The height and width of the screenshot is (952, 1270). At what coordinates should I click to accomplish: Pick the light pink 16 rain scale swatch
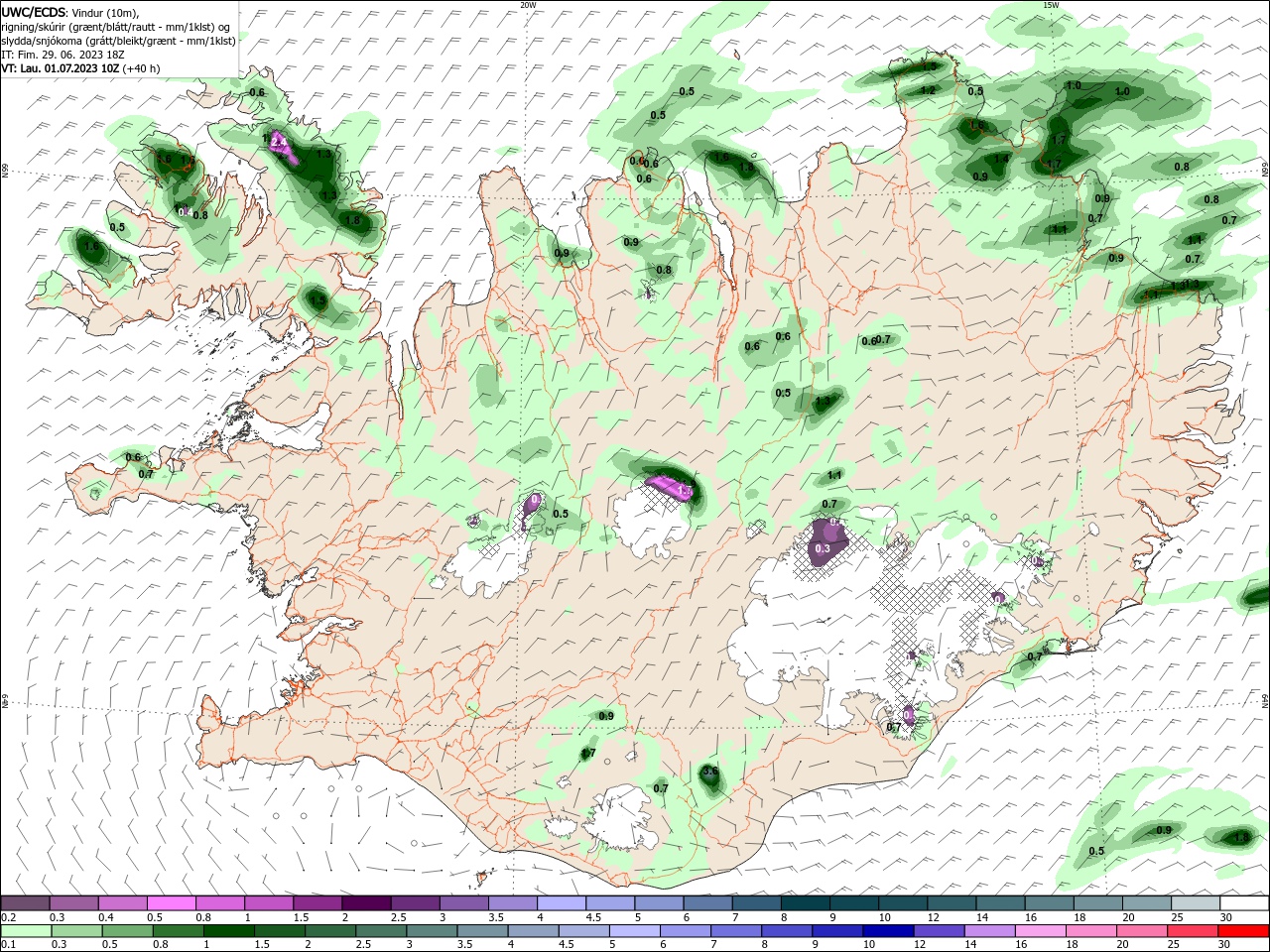pyautogui.click(x=1041, y=931)
